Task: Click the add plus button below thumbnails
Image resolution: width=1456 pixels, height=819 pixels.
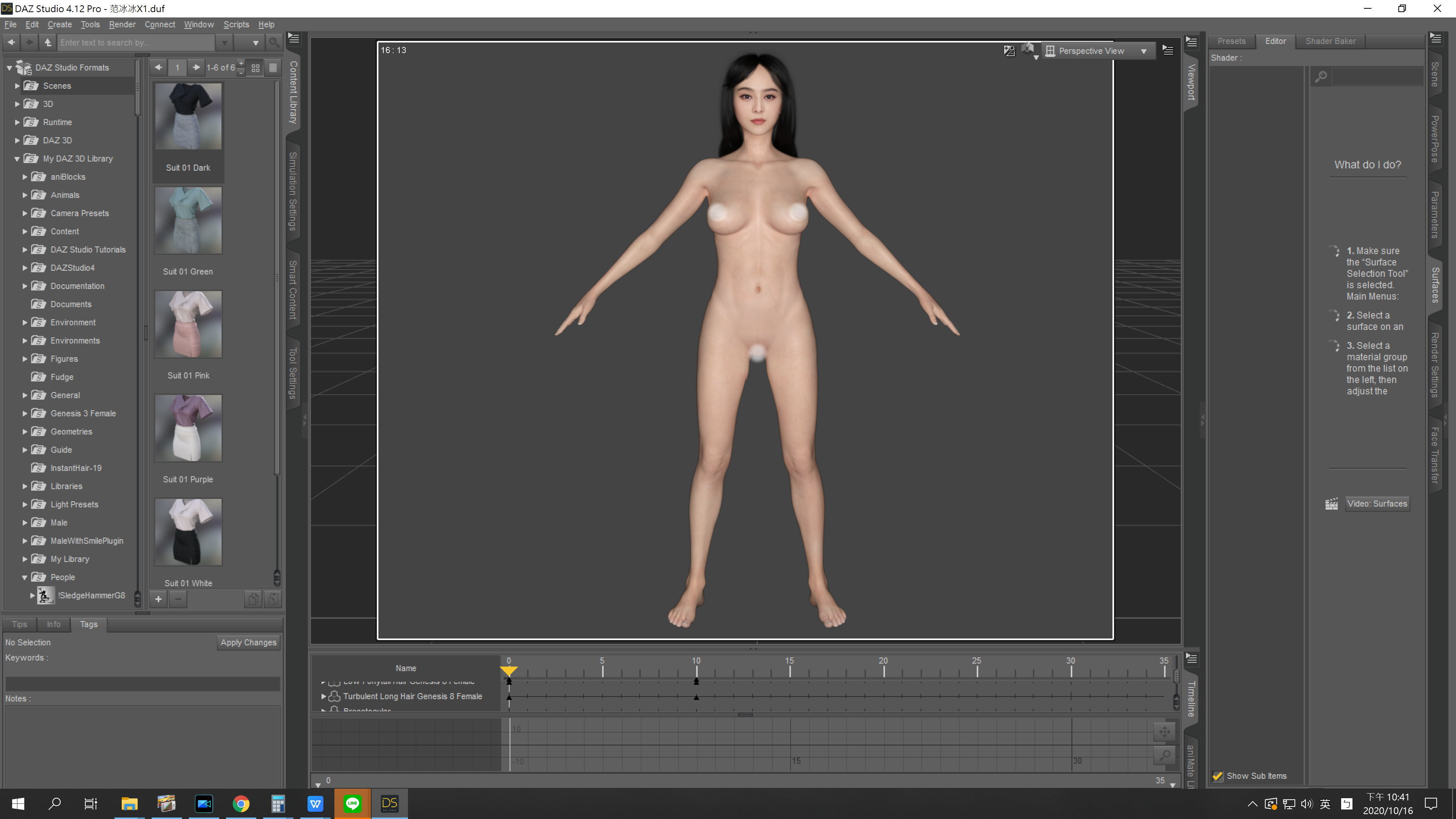Action: [159, 599]
